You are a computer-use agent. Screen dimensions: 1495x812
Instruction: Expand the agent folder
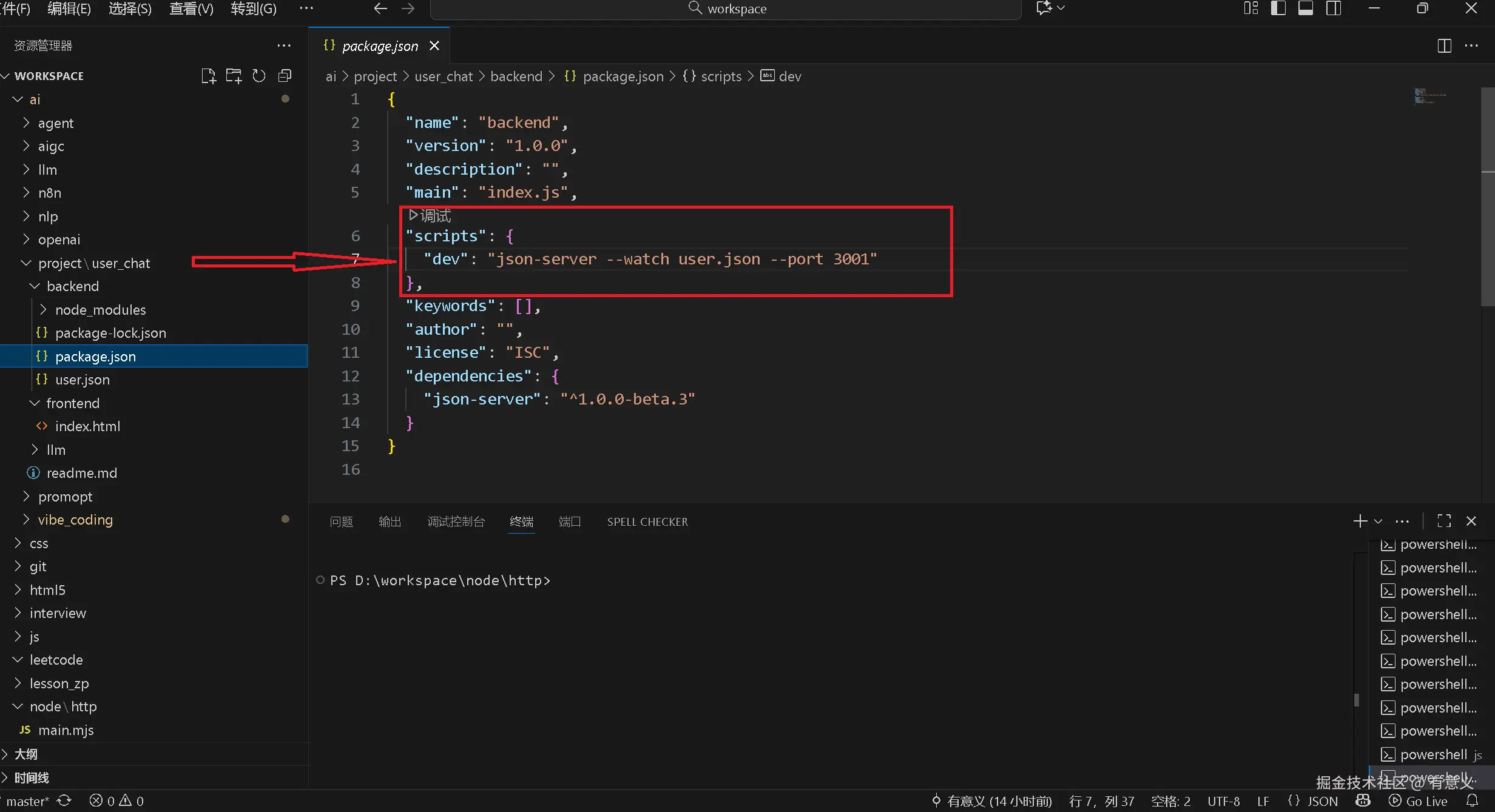(55, 123)
